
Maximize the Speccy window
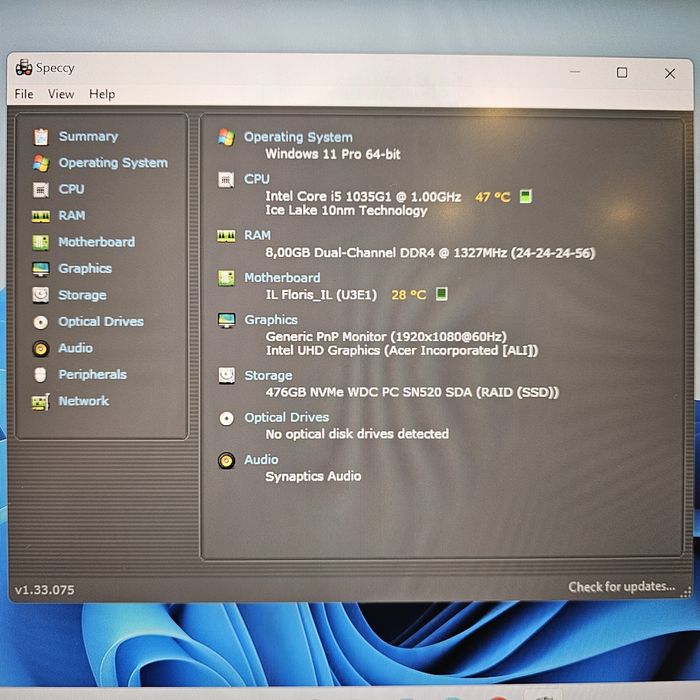[x=622, y=73]
